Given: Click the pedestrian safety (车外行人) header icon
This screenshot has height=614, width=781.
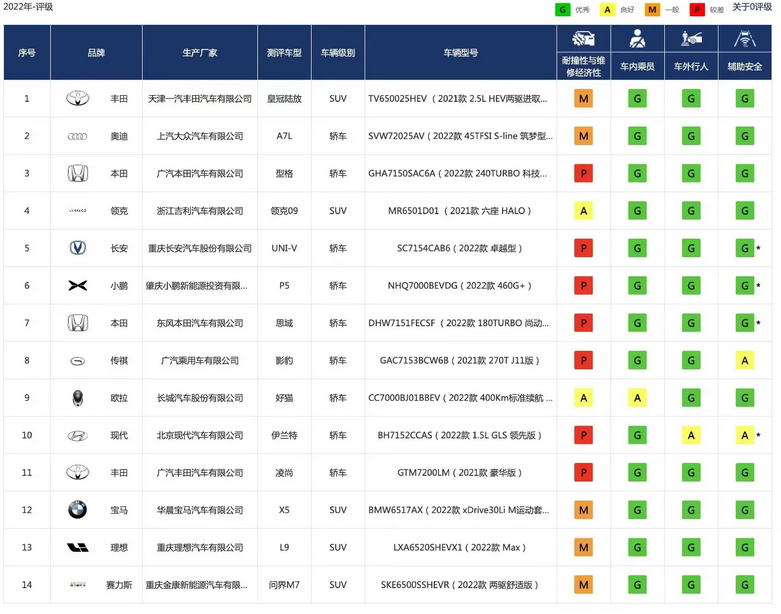Looking at the screenshot, I should coord(691,38).
